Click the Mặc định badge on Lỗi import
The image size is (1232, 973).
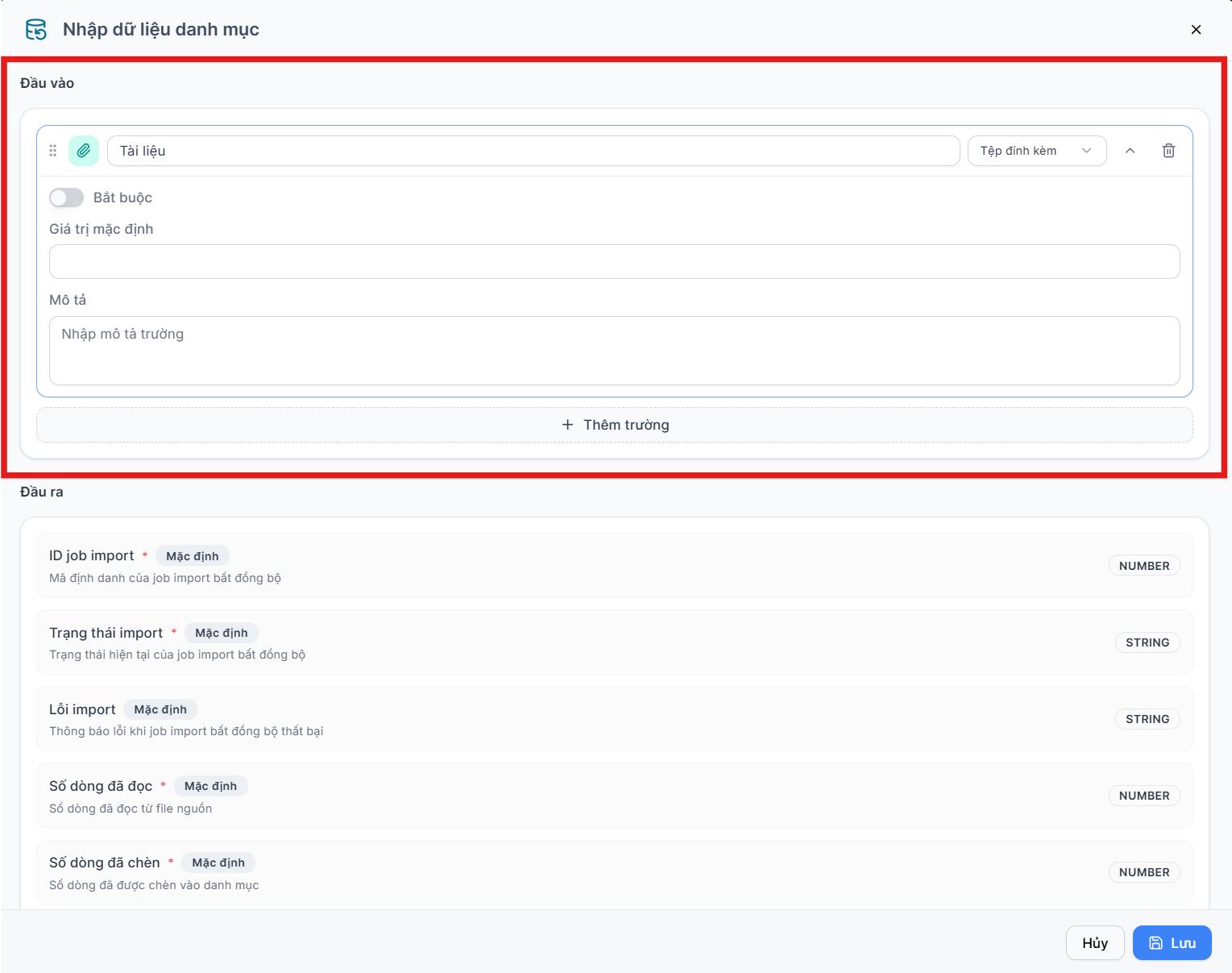tap(160, 709)
